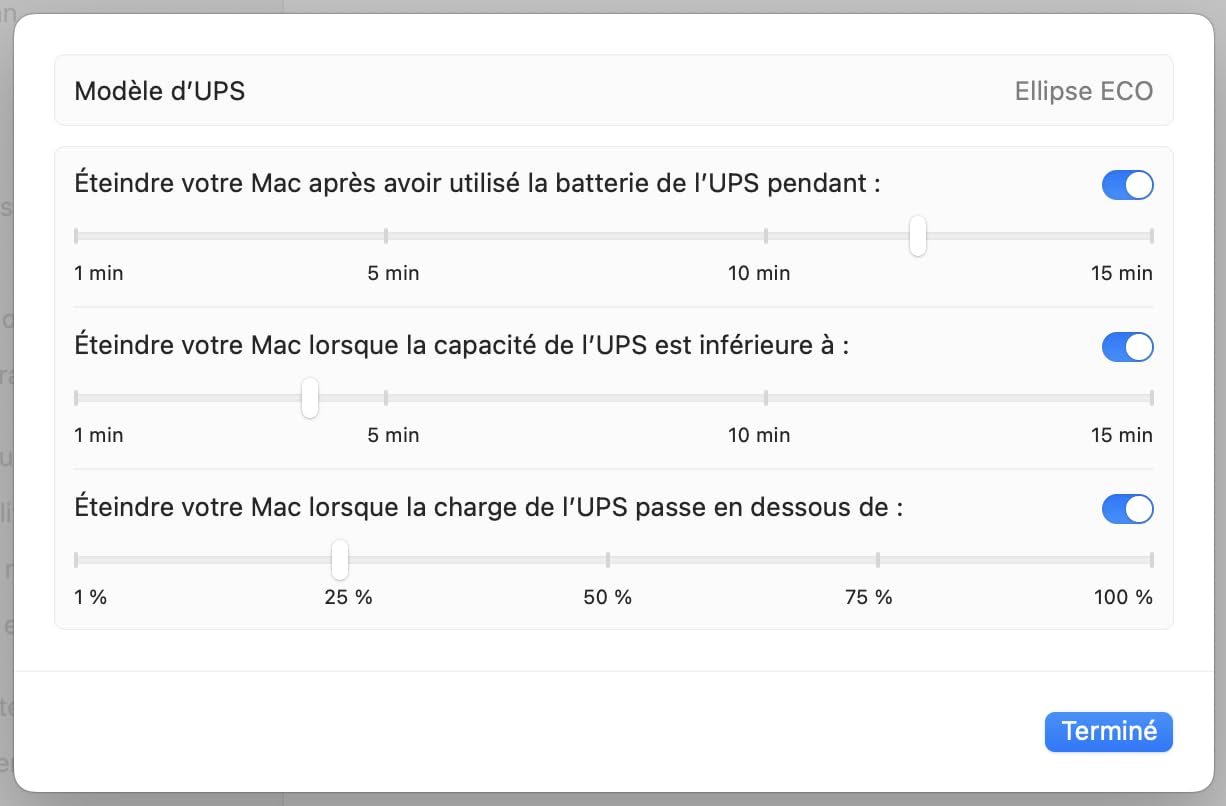Disable shutdown after UPS battery usage time

(x=1127, y=185)
